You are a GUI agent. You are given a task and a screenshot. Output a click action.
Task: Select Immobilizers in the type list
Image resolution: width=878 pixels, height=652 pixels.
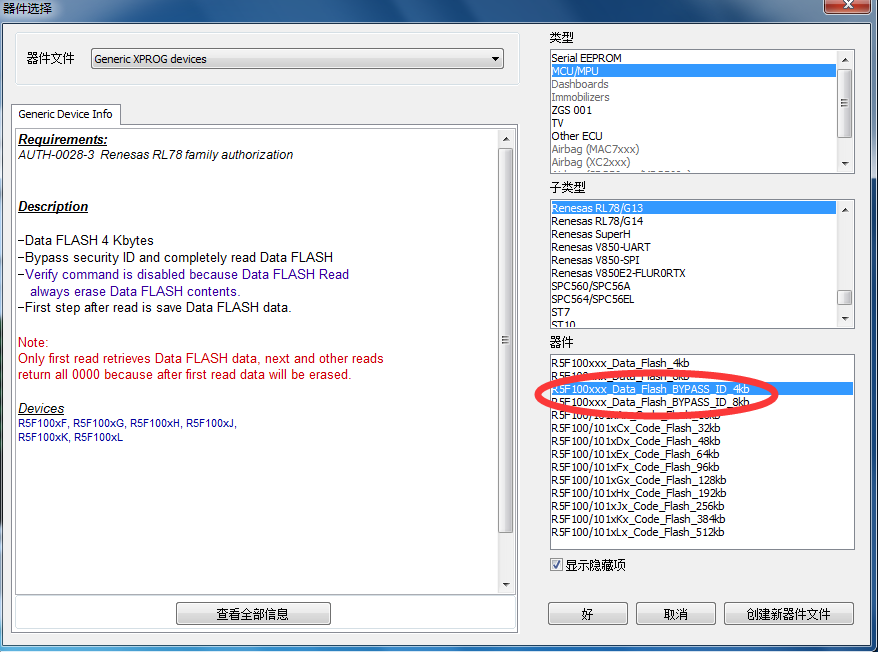point(580,97)
